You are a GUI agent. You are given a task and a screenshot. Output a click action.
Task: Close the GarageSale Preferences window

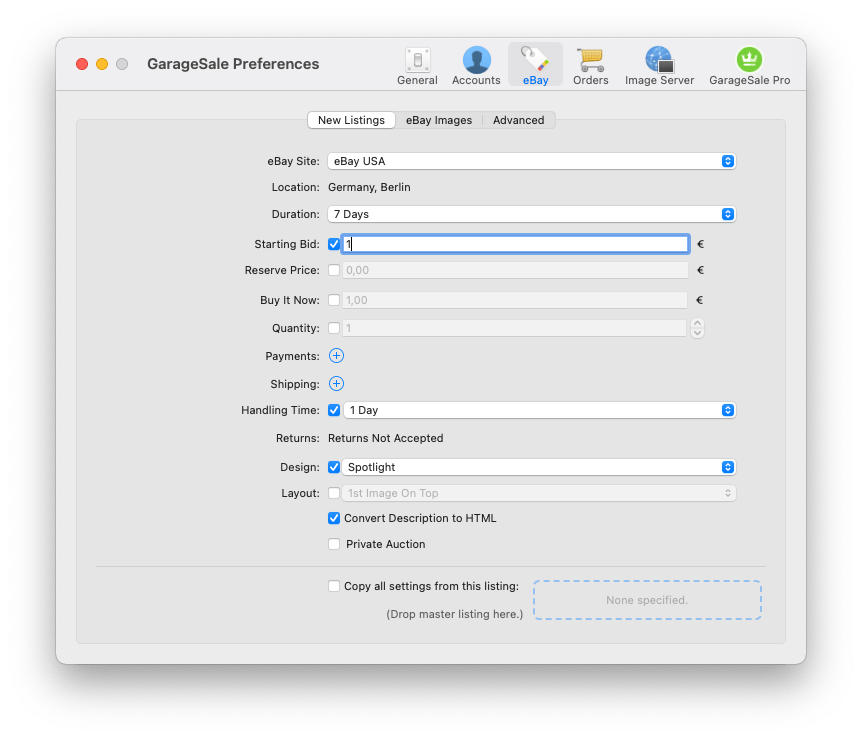point(82,64)
